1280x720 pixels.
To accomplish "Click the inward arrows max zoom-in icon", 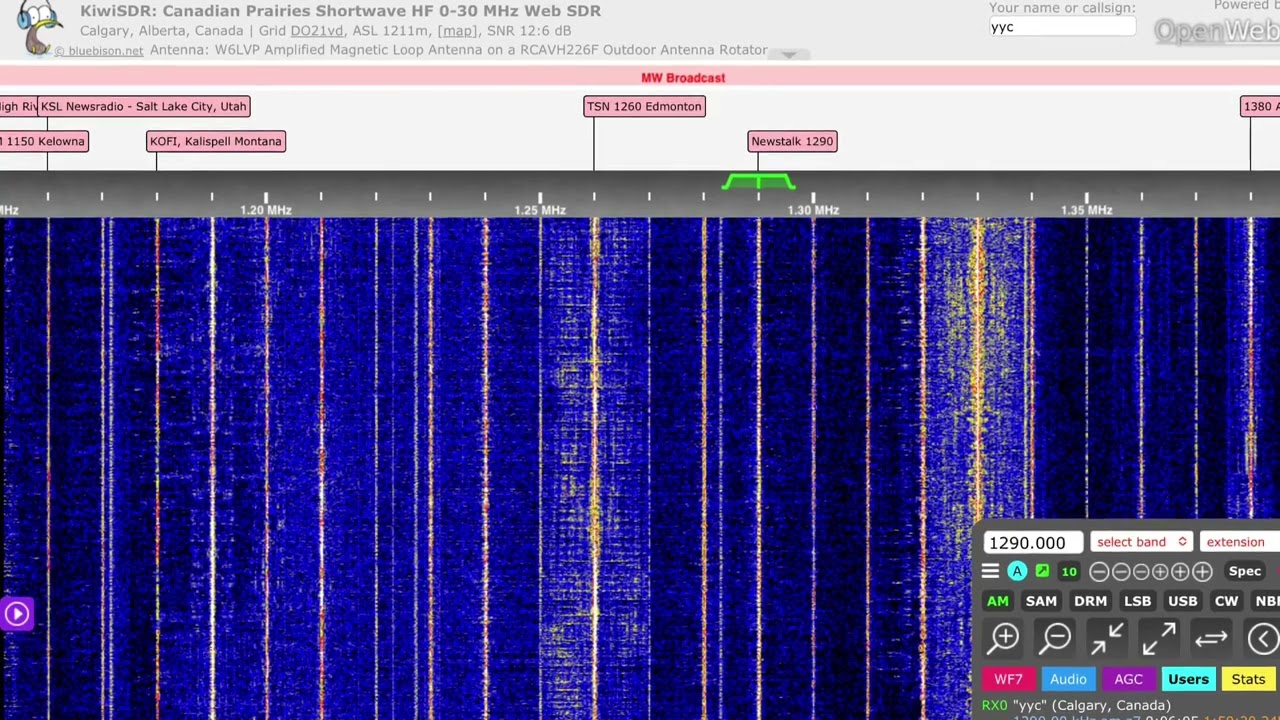I will (x=1107, y=637).
